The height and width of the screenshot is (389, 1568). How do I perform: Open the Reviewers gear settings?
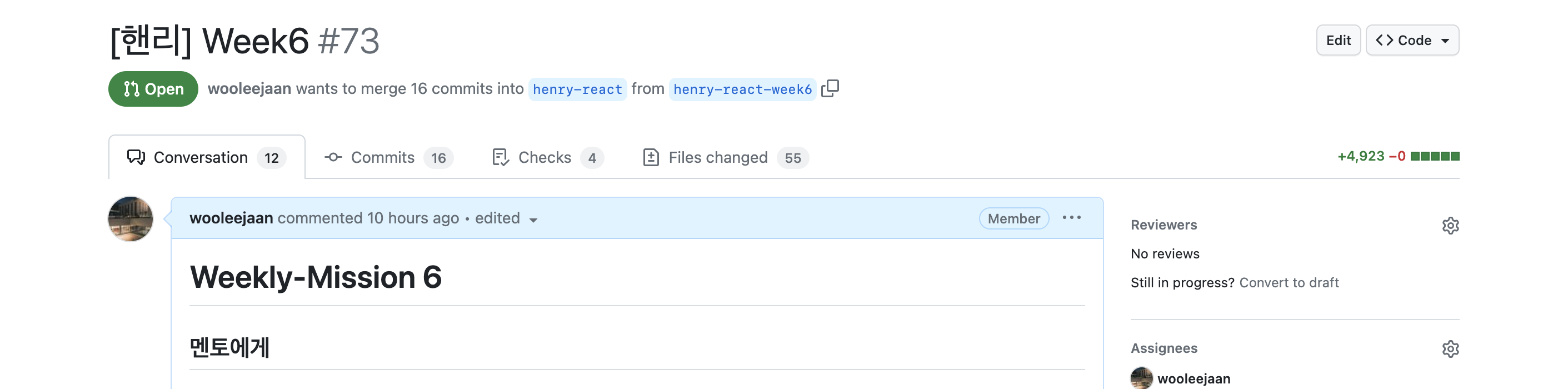1450,225
